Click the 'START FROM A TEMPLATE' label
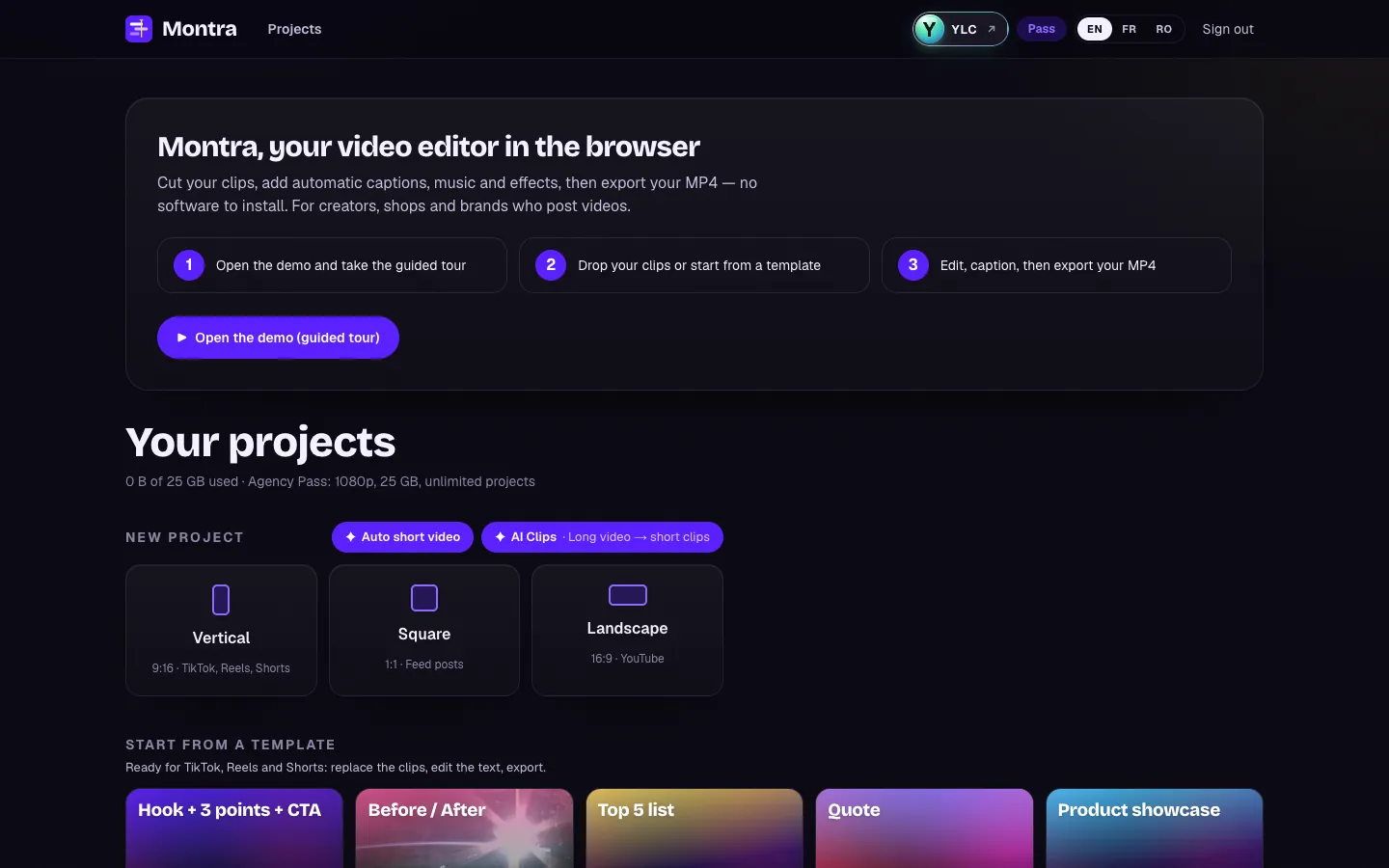The image size is (1389, 868). (231, 745)
